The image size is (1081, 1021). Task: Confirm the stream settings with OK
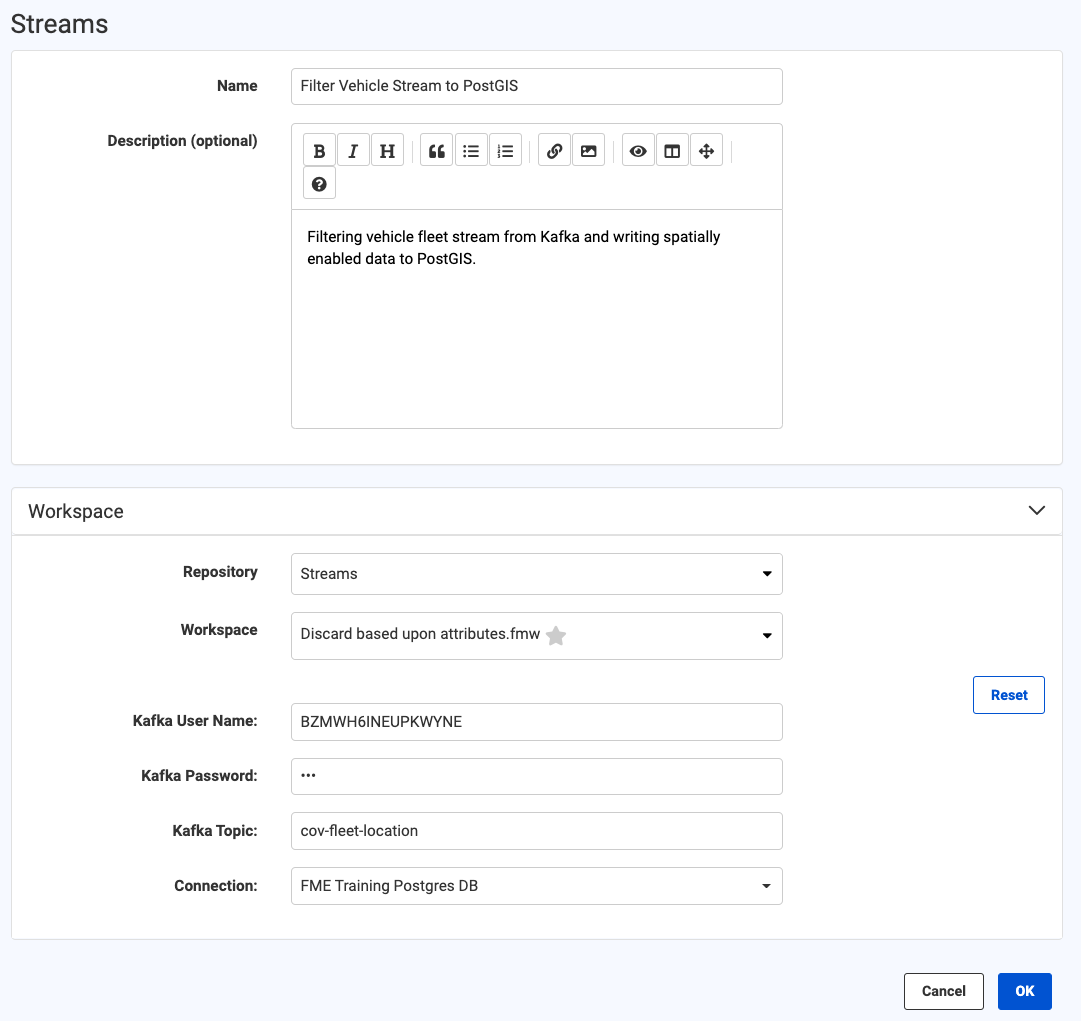(1024, 991)
